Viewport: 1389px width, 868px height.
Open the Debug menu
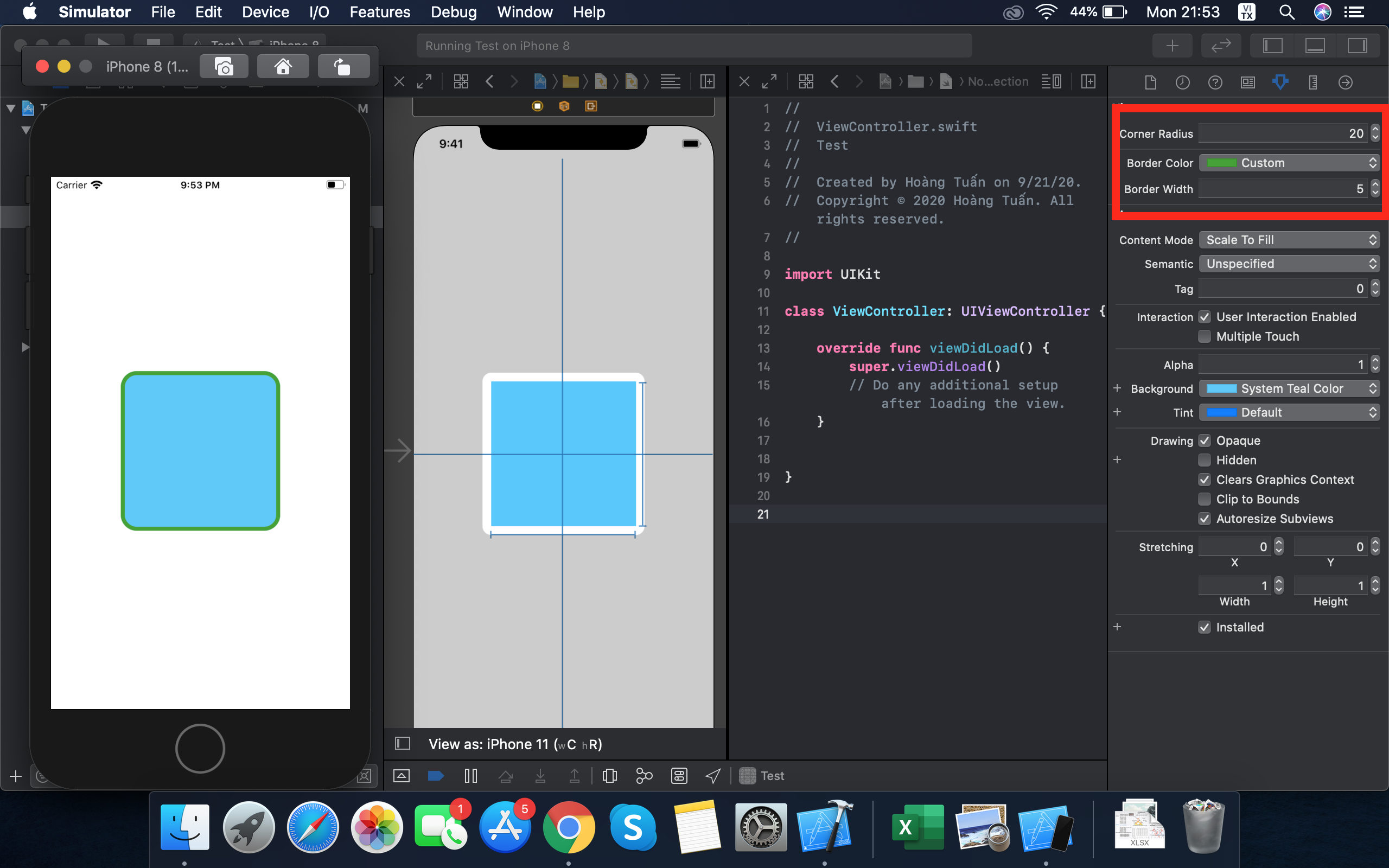click(454, 12)
